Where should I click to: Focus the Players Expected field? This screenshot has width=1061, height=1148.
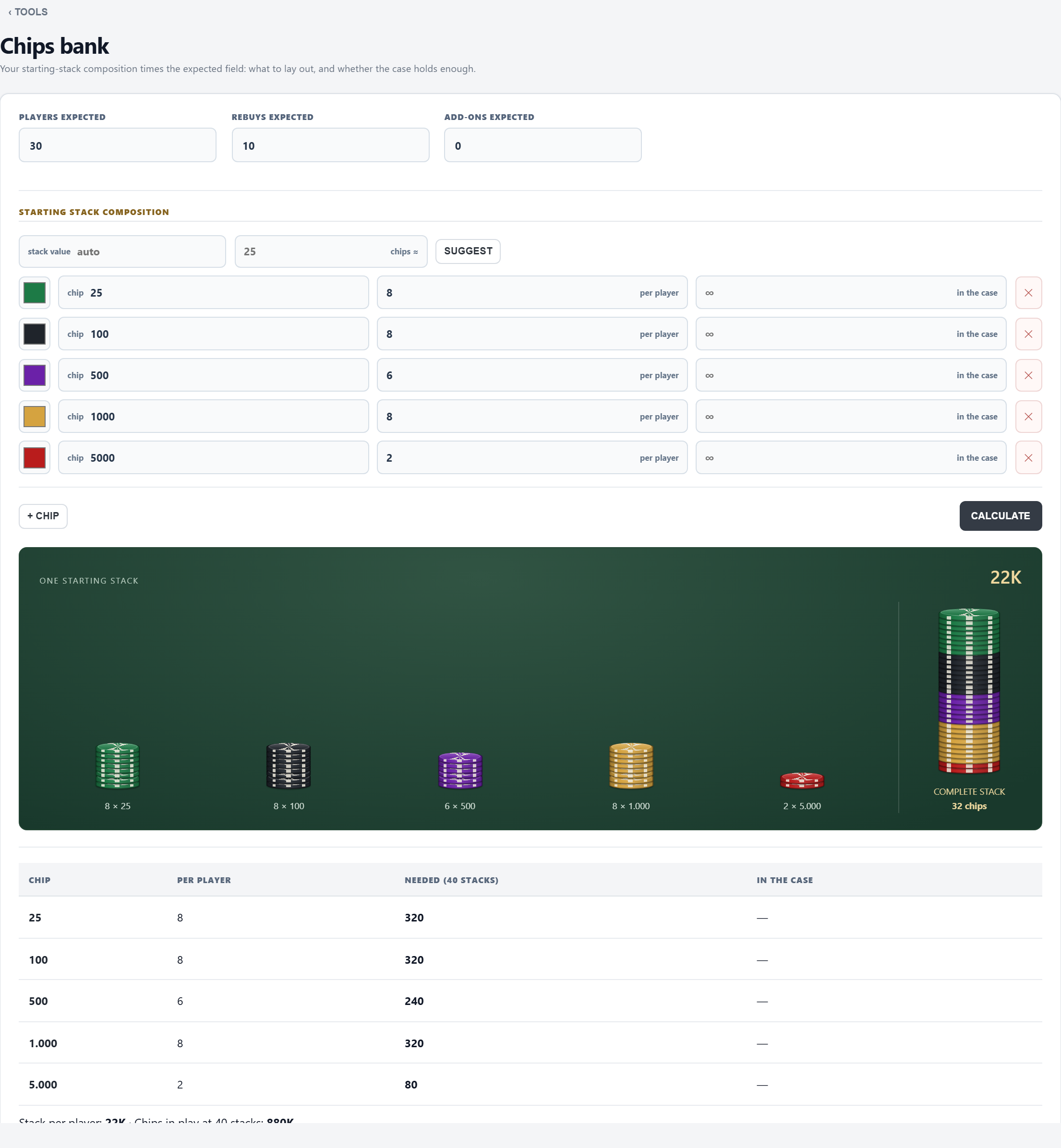[118, 145]
